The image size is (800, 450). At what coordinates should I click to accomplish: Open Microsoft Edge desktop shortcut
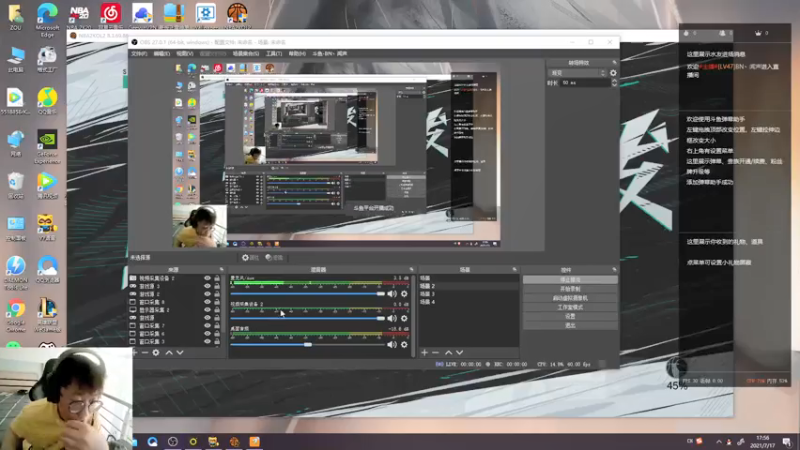click(x=47, y=19)
